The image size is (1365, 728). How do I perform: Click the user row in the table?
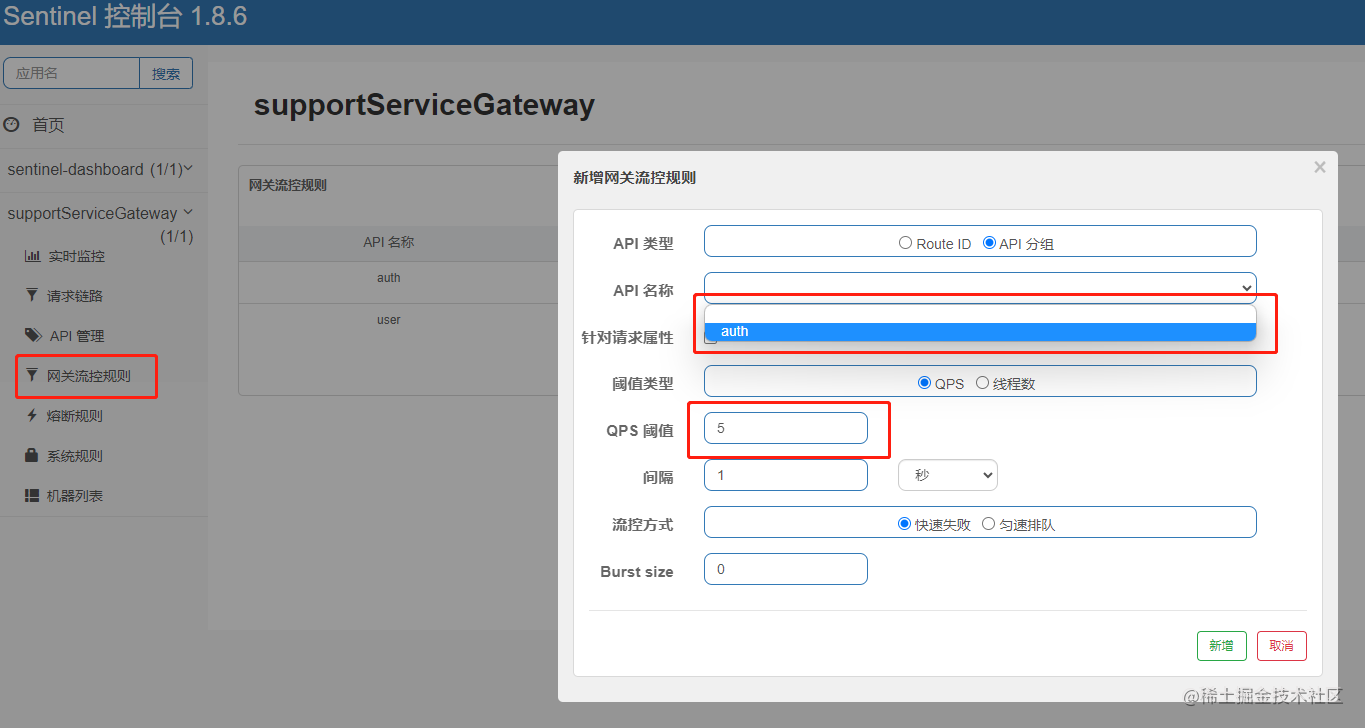[x=389, y=320]
